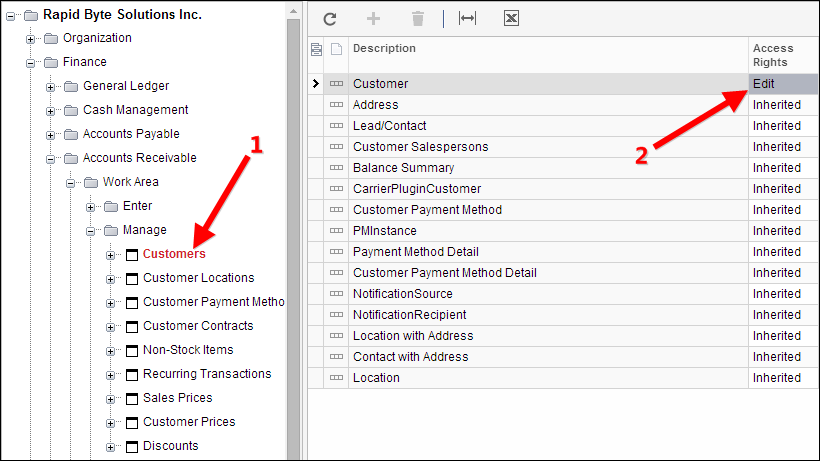820x461 pixels.
Task: Expand the Customer Contracts node
Action: point(110,328)
